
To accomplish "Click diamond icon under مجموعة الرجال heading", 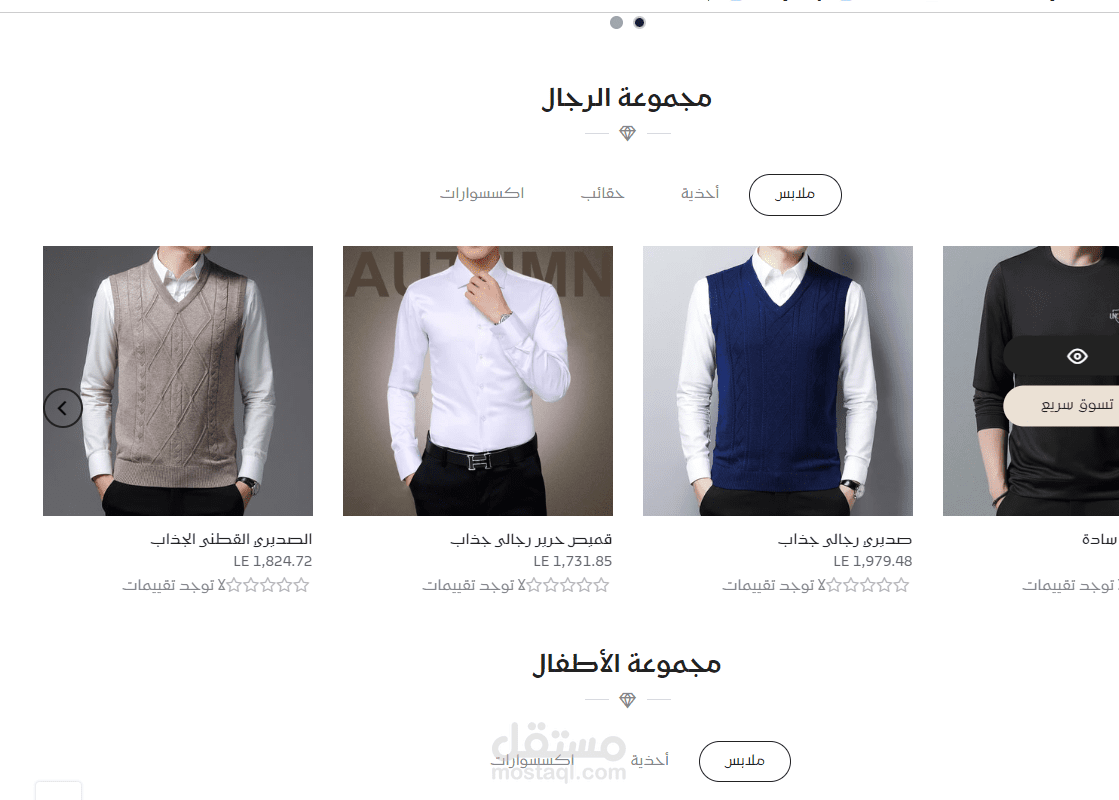I will tap(627, 133).
